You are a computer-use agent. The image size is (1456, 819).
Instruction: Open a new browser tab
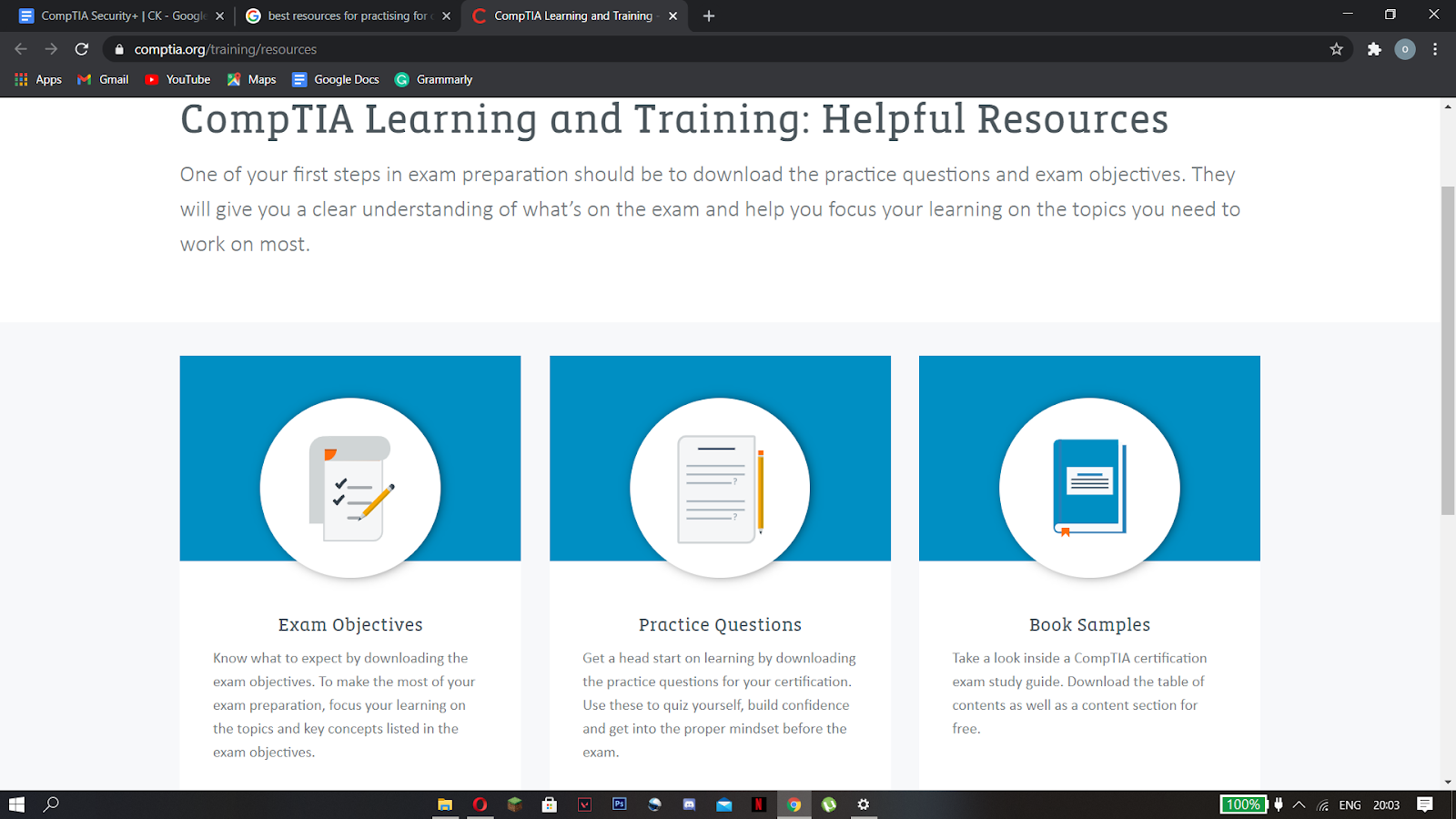(x=709, y=15)
